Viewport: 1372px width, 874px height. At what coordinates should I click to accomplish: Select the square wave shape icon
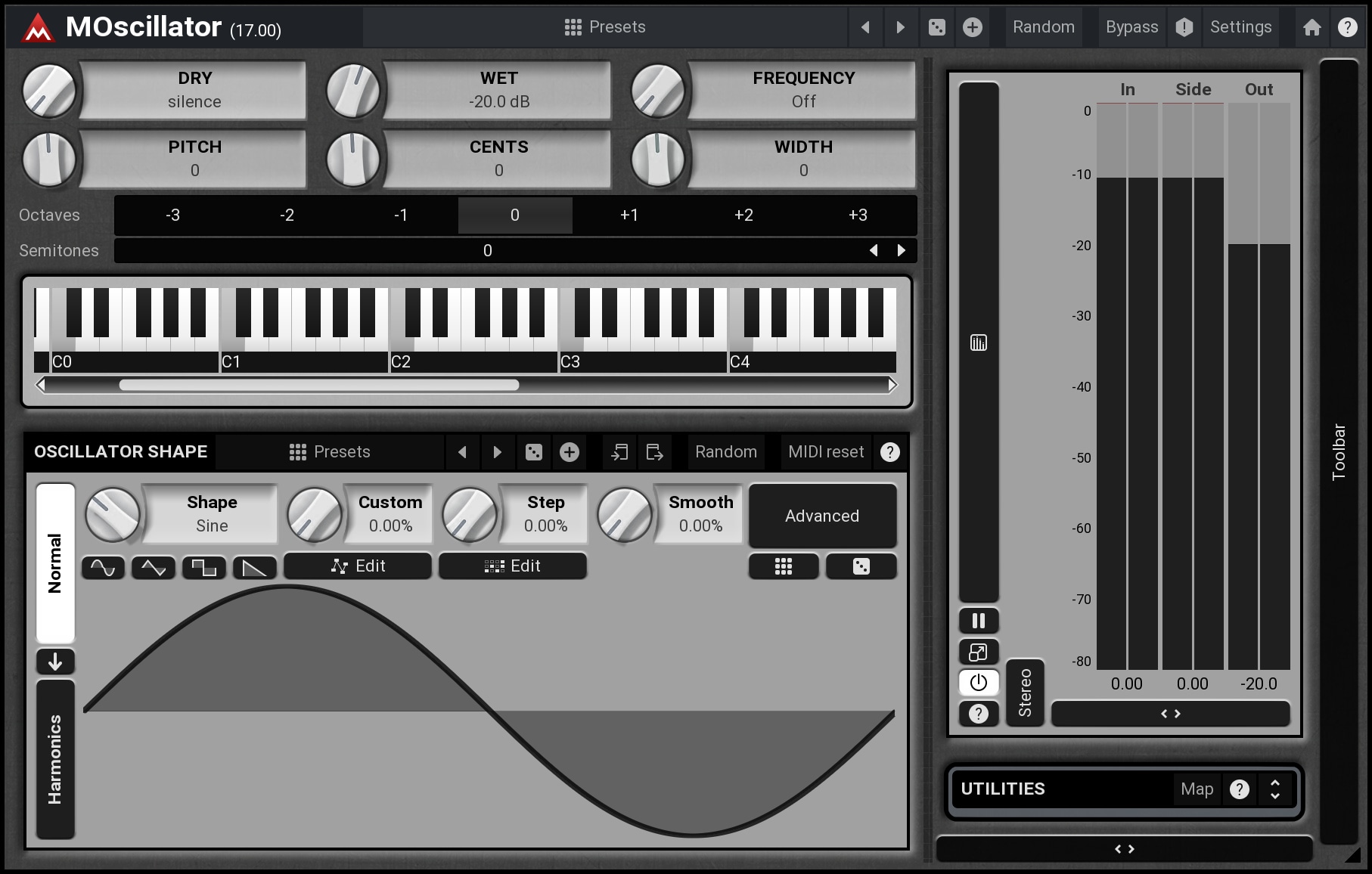click(204, 567)
